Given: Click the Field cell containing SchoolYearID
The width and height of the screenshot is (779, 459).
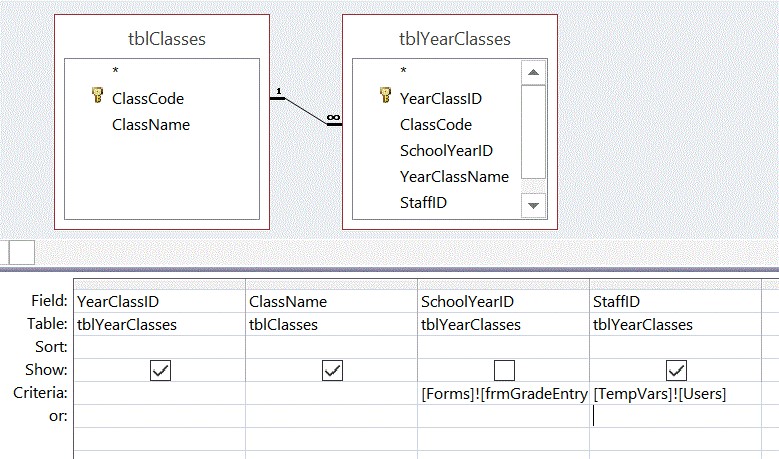Looking at the screenshot, I should (x=504, y=301).
